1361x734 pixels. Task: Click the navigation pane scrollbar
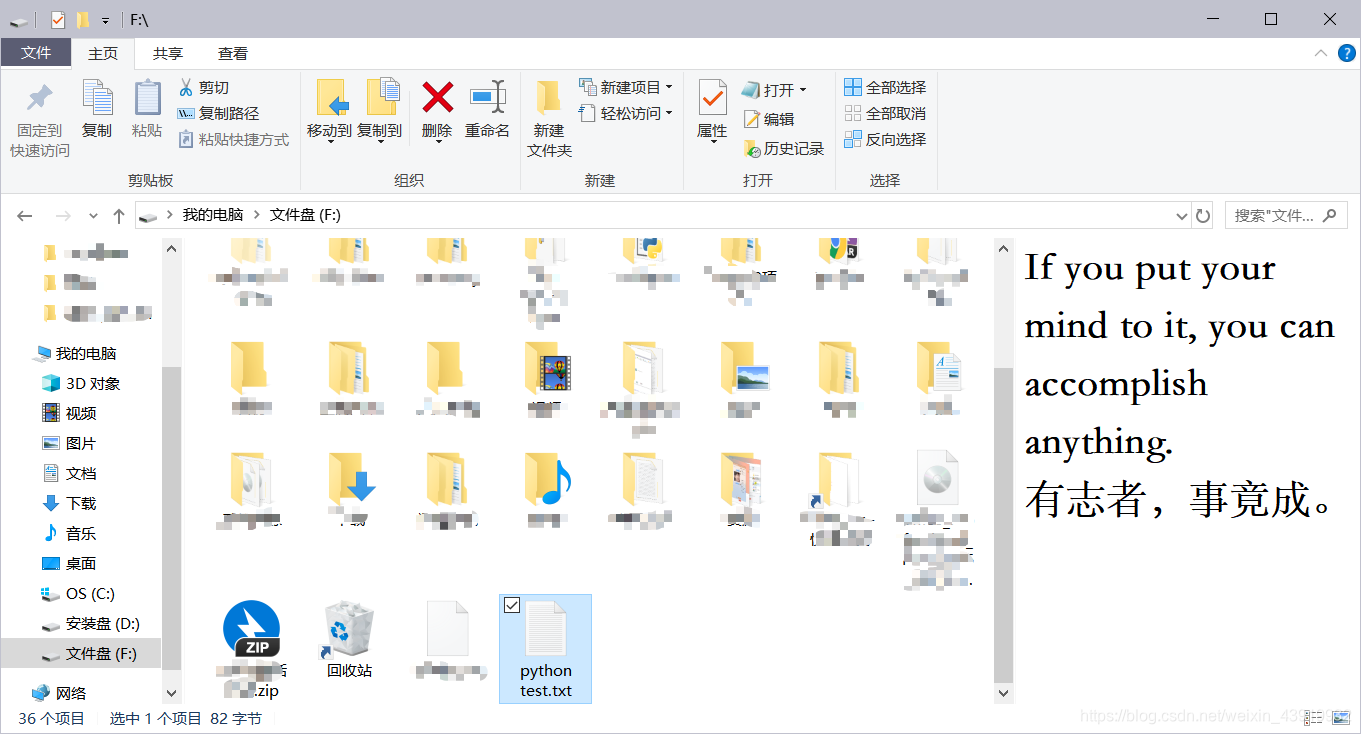coord(171,517)
